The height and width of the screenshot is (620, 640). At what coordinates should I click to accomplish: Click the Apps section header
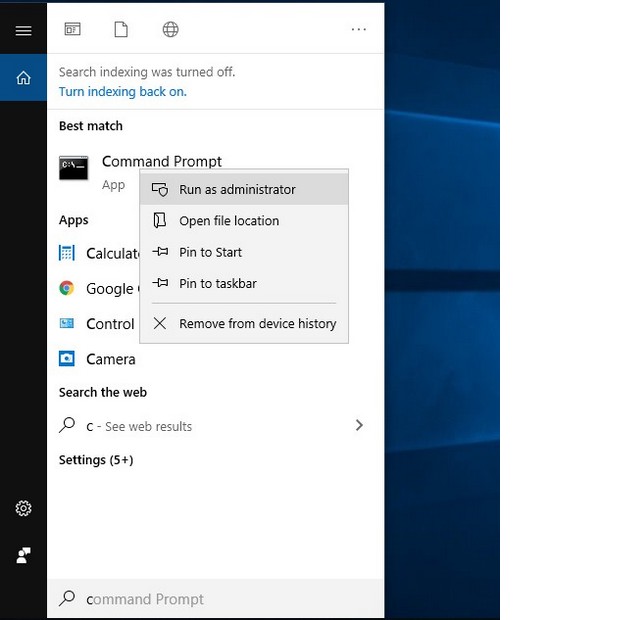pyautogui.click(x=73, y=220)
